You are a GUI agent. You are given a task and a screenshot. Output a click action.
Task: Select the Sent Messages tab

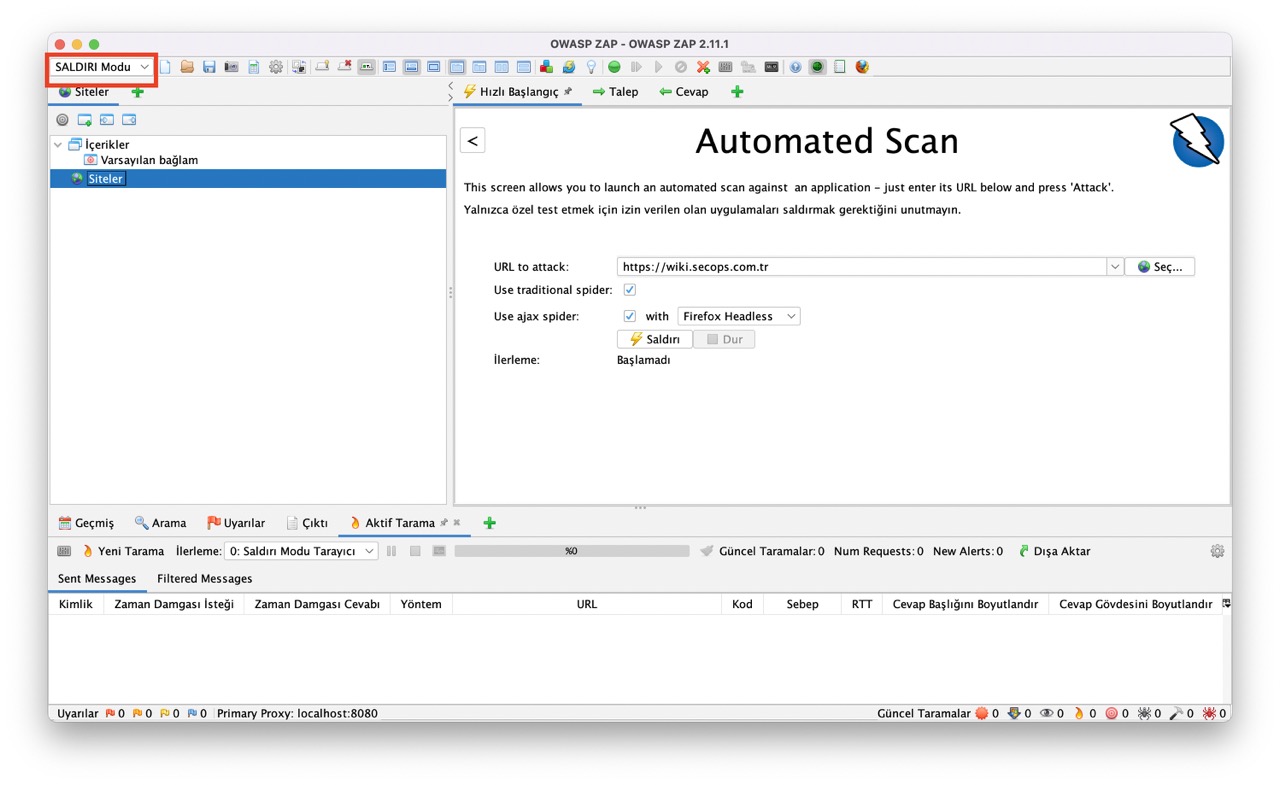(97, 579)
